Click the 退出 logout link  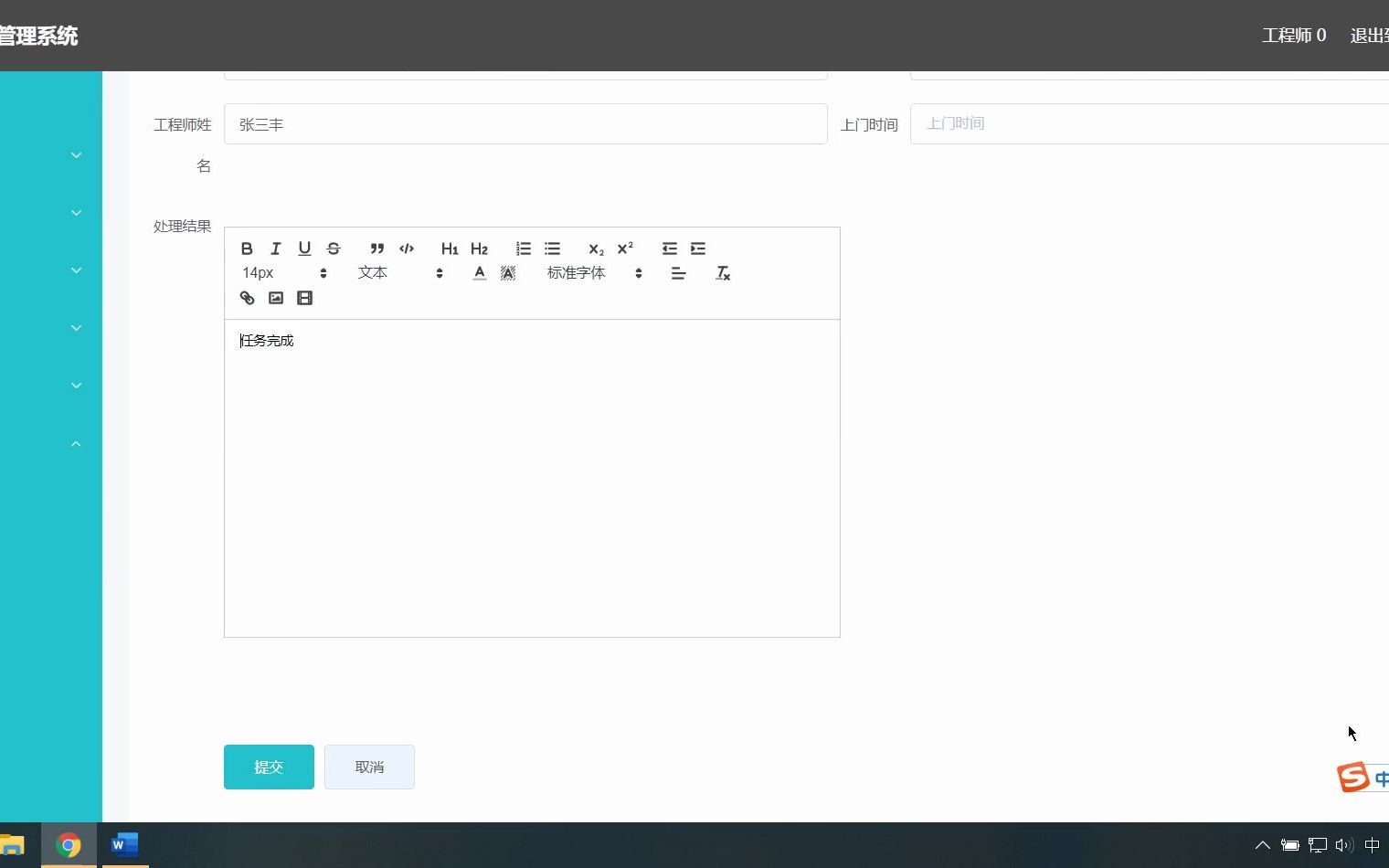pos(1369,36)
